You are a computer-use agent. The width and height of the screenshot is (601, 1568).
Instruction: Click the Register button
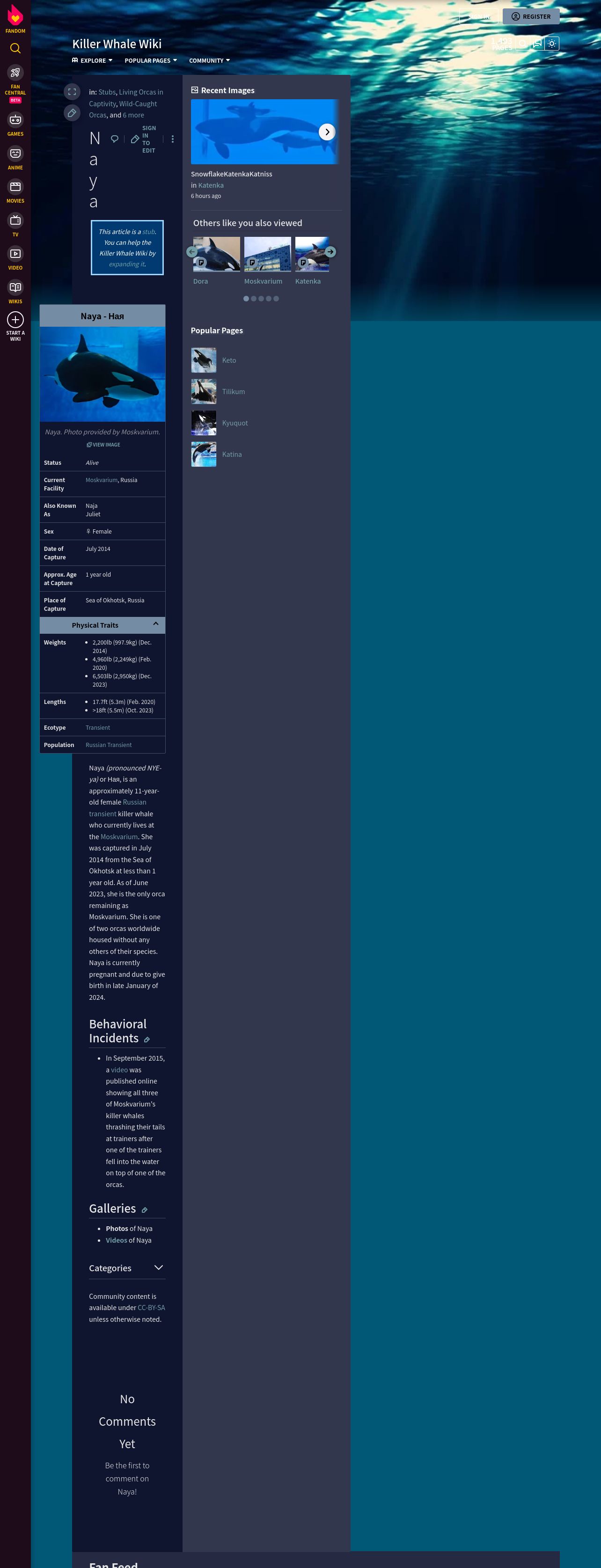531,16
